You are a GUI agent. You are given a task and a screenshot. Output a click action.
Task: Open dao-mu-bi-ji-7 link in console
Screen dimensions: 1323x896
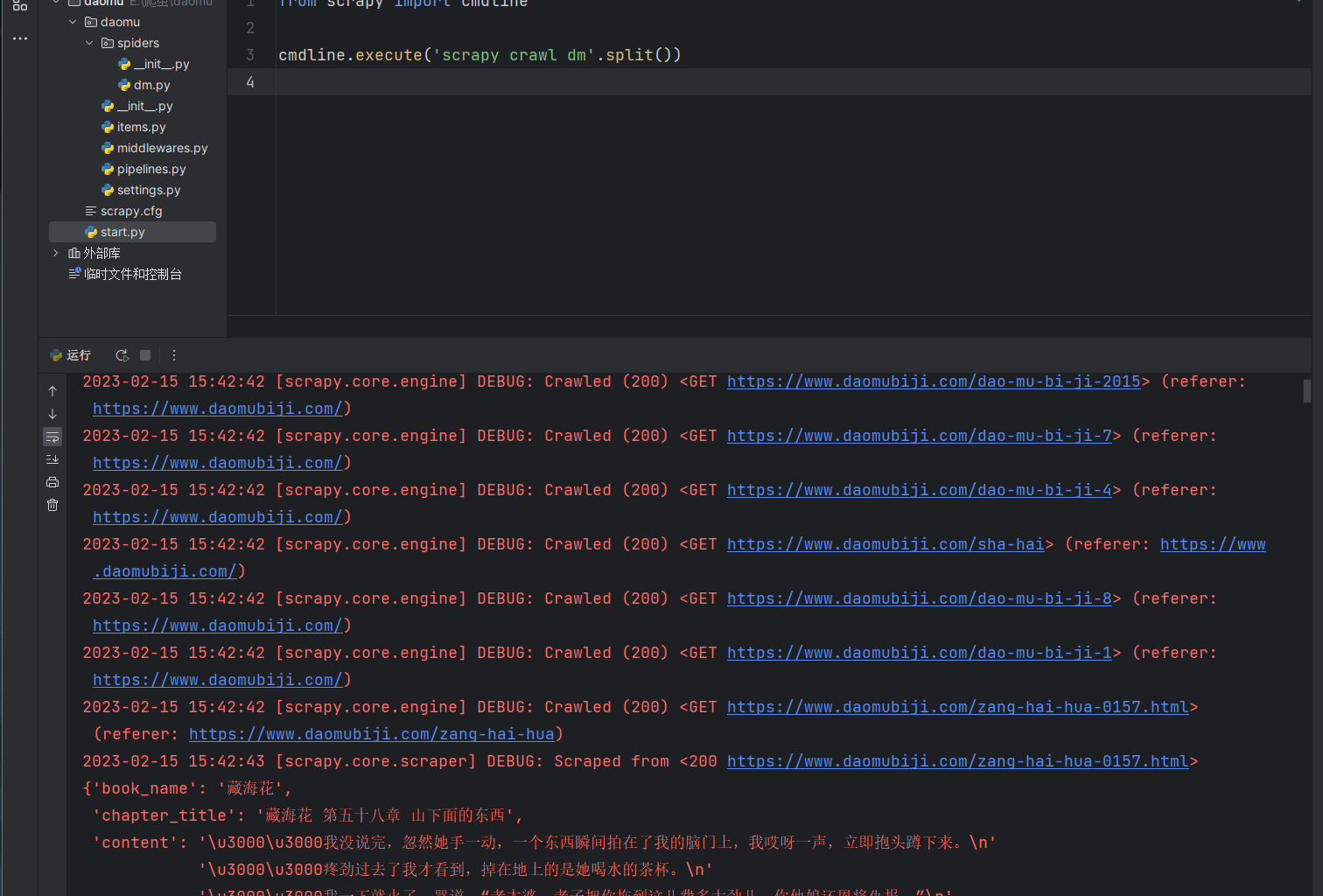click(x=920, y=436)
